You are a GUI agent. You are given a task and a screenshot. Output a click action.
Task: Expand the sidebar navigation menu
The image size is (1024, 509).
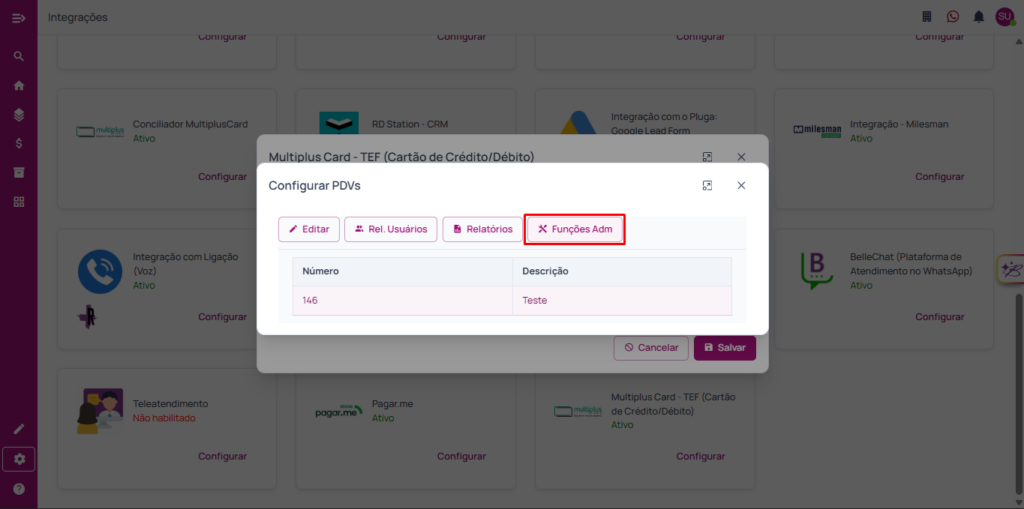point(18,17)
